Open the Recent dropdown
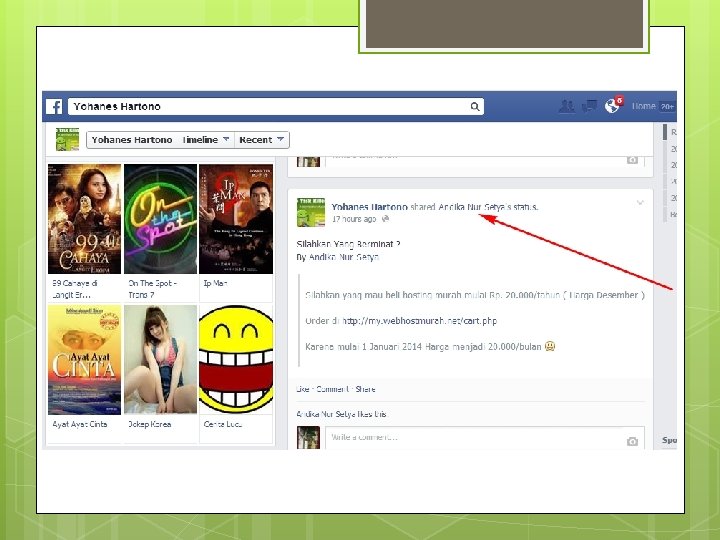 tap(262, 140)
